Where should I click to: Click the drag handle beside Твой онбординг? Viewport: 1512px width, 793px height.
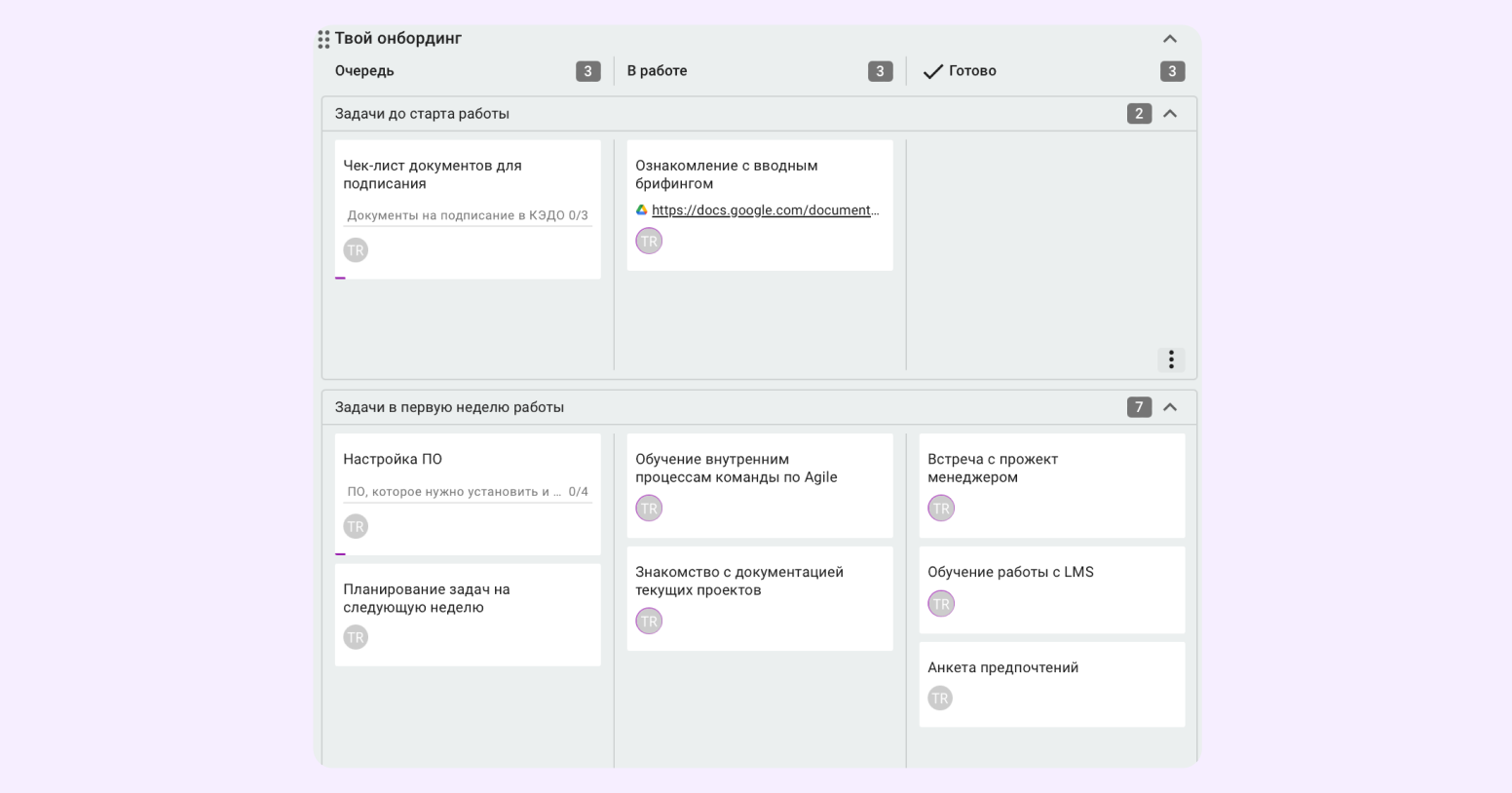(x=323, y=39)
